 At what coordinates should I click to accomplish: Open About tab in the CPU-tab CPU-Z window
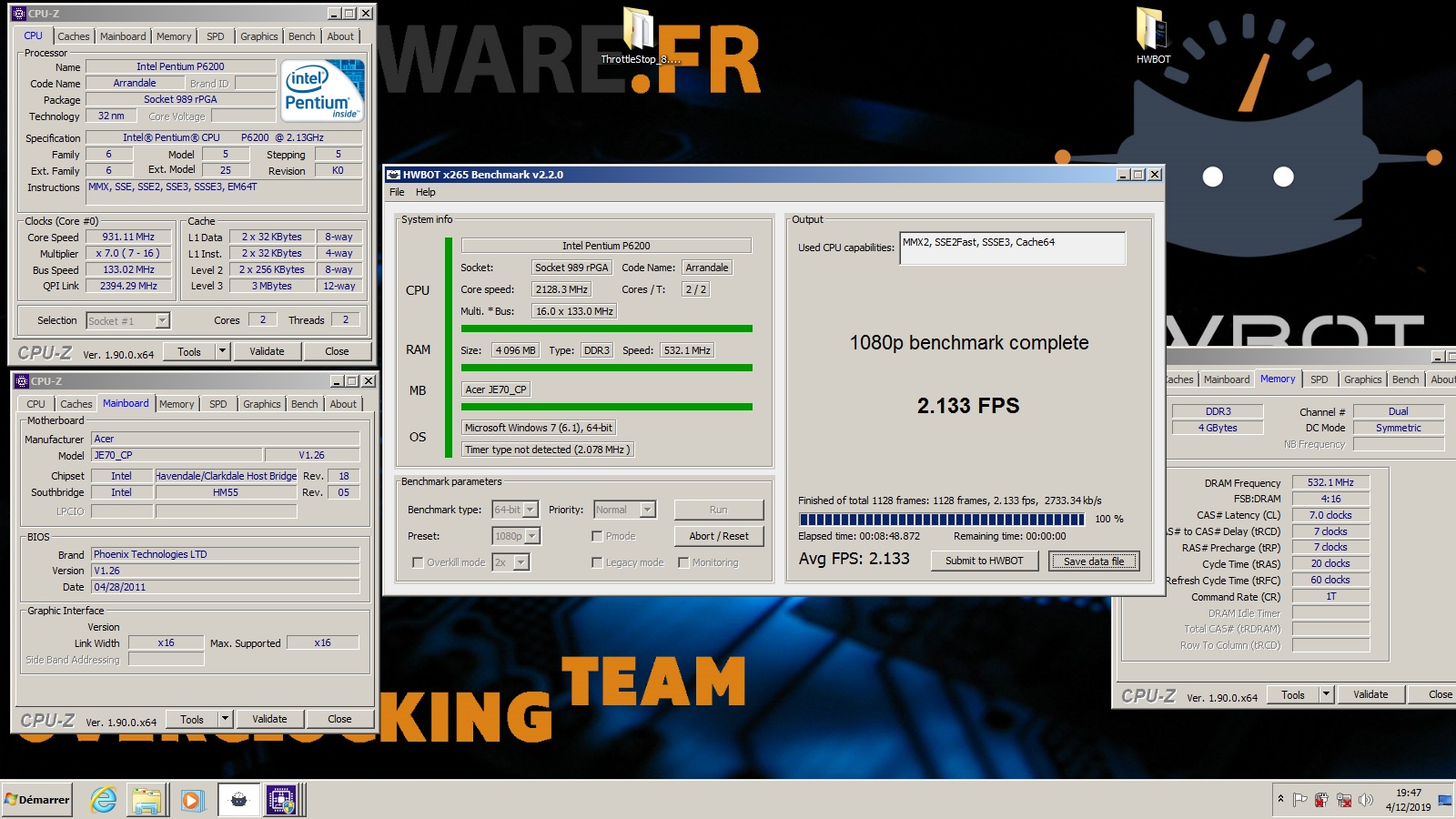pyautogui.click(x=340, y=36)
